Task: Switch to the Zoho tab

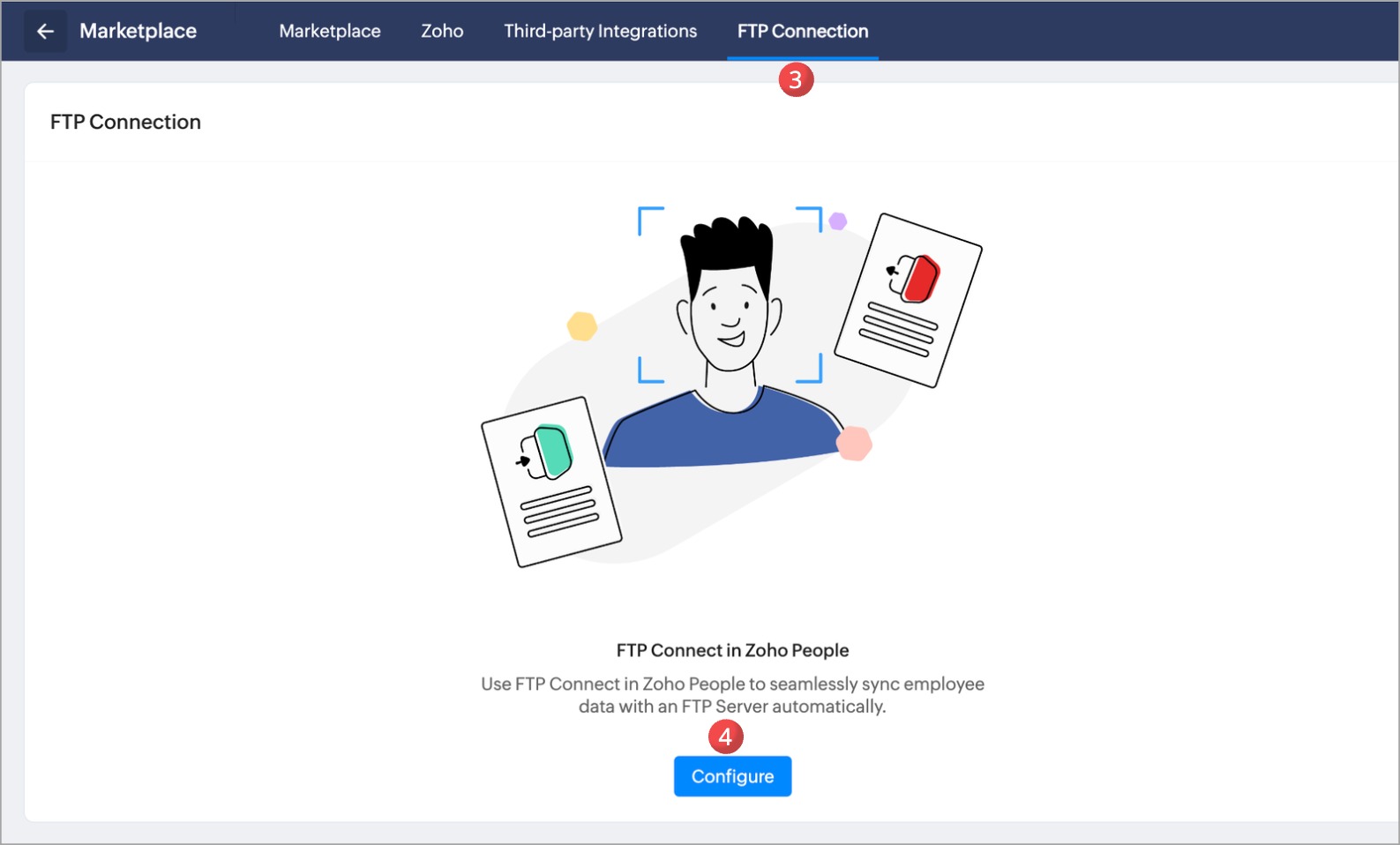Action: [442, 31]
